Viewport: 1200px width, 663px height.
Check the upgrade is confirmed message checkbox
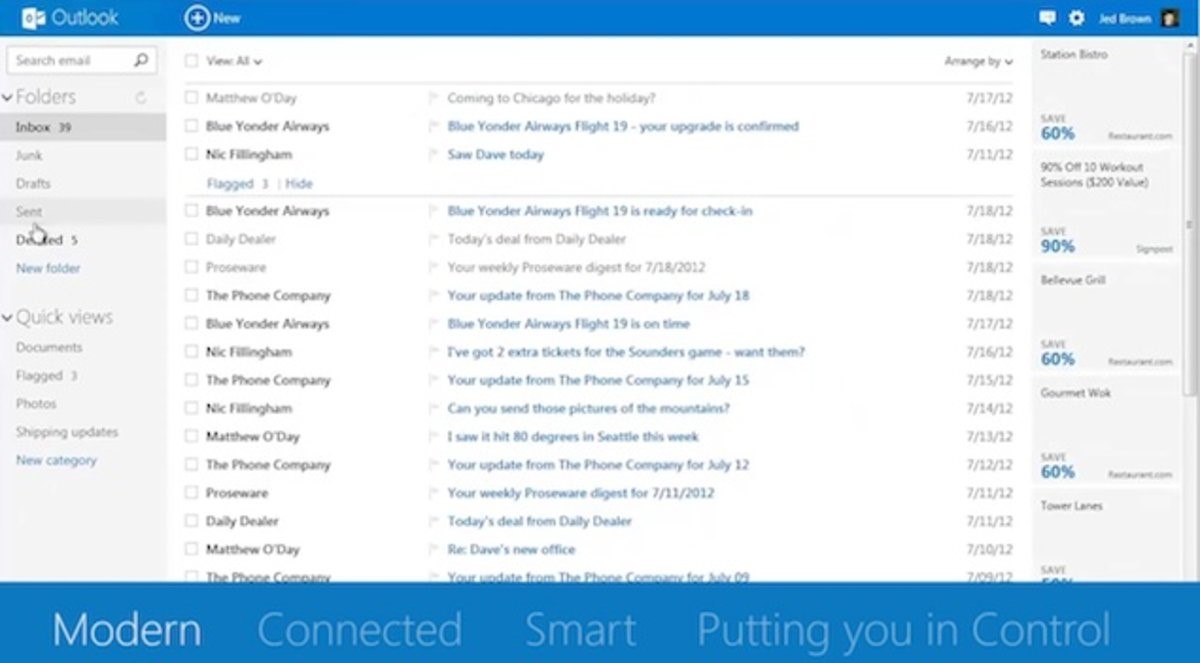(x=191, y=126)
